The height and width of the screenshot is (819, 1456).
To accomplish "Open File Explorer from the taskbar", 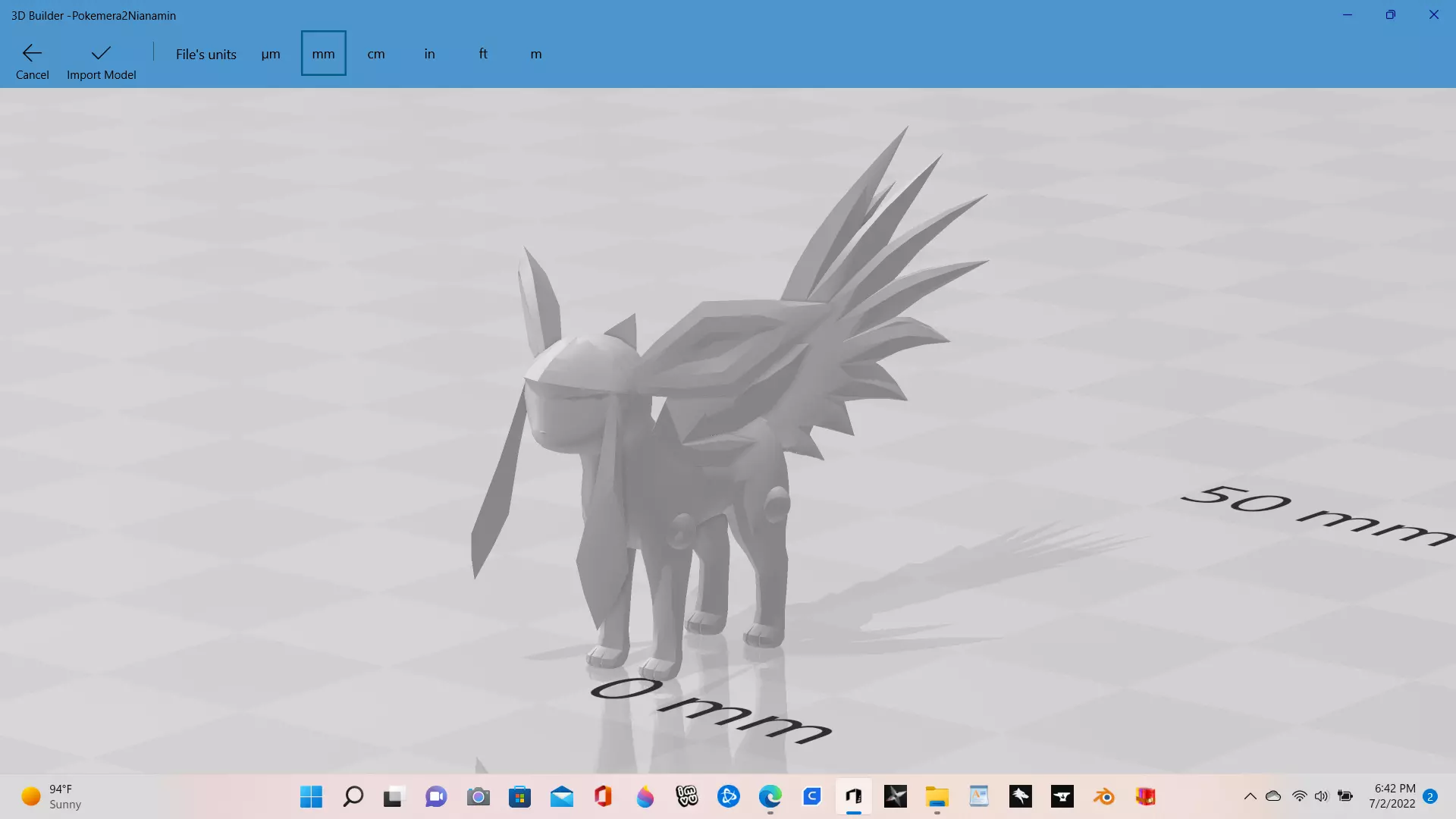I will (x=937, y=796).
